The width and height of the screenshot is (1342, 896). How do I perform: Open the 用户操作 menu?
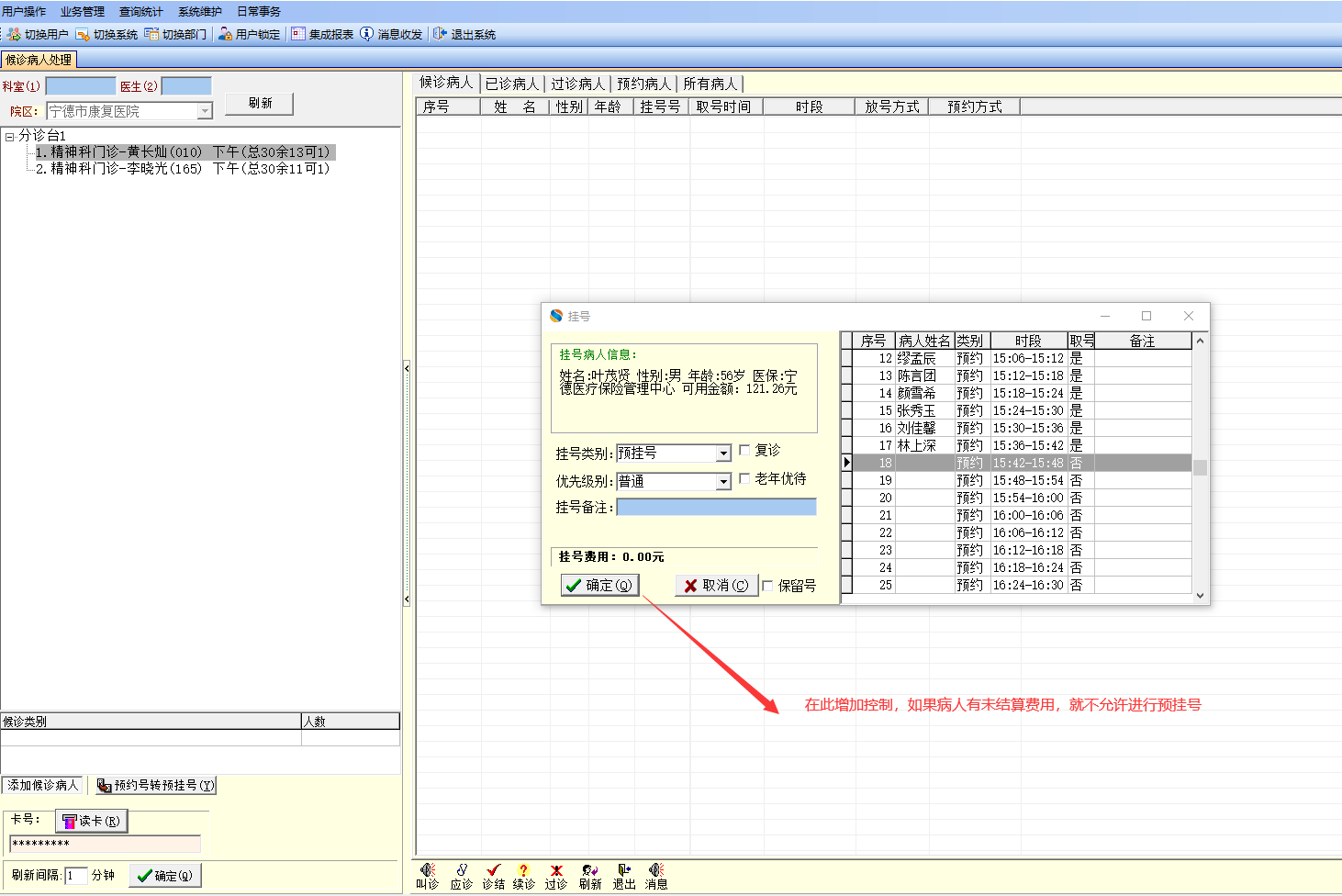tap(24, 12)
